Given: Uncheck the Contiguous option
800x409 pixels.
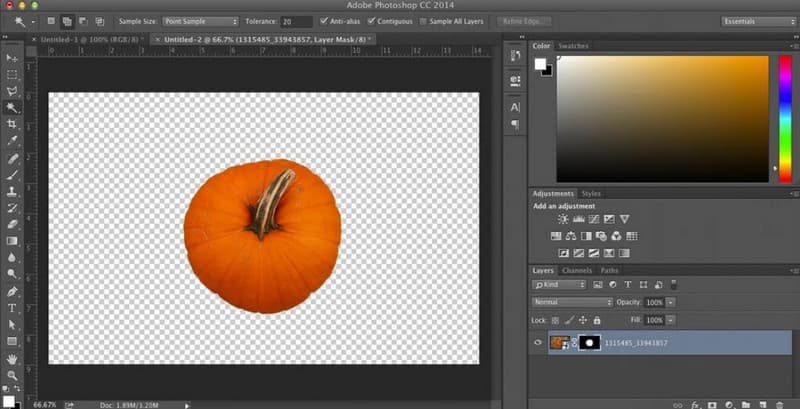Looking at the screenshot, I should [371, 20].
